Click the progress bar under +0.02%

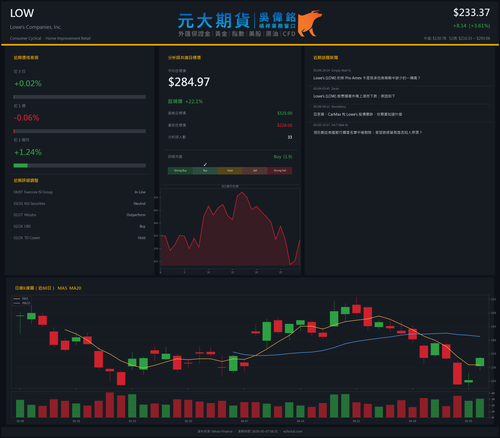(80, 97)
